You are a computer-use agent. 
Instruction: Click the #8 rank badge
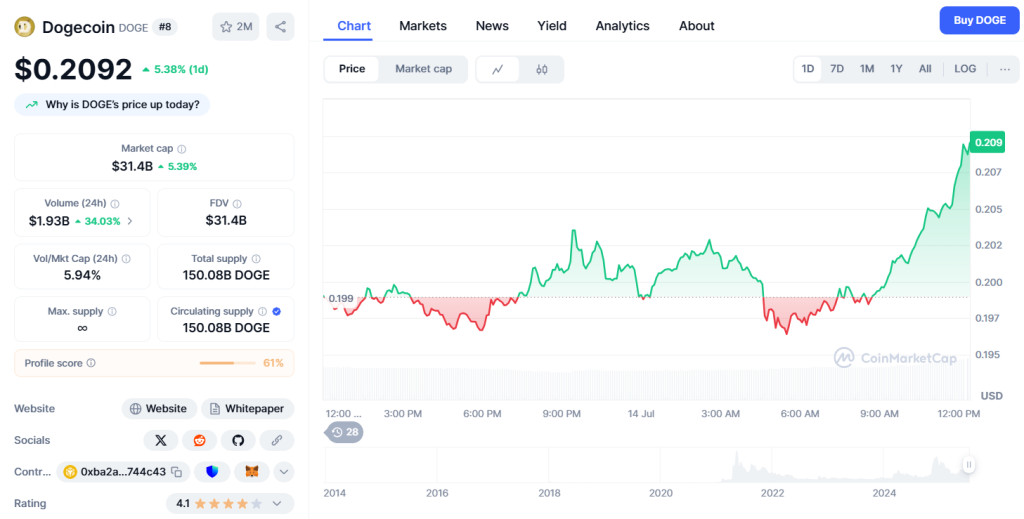165,27
